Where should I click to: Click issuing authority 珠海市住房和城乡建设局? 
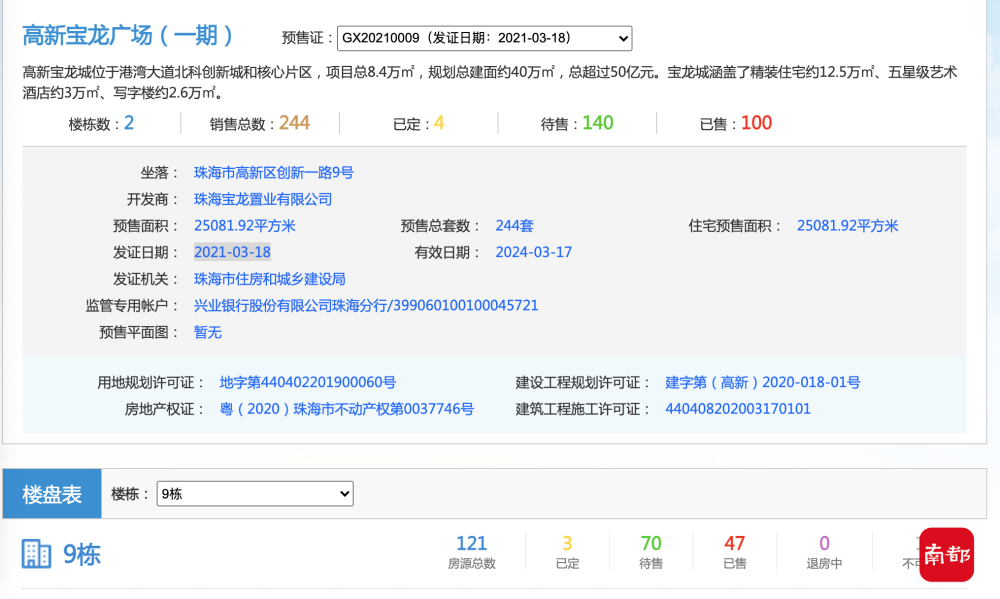click(x=269, y=279)
